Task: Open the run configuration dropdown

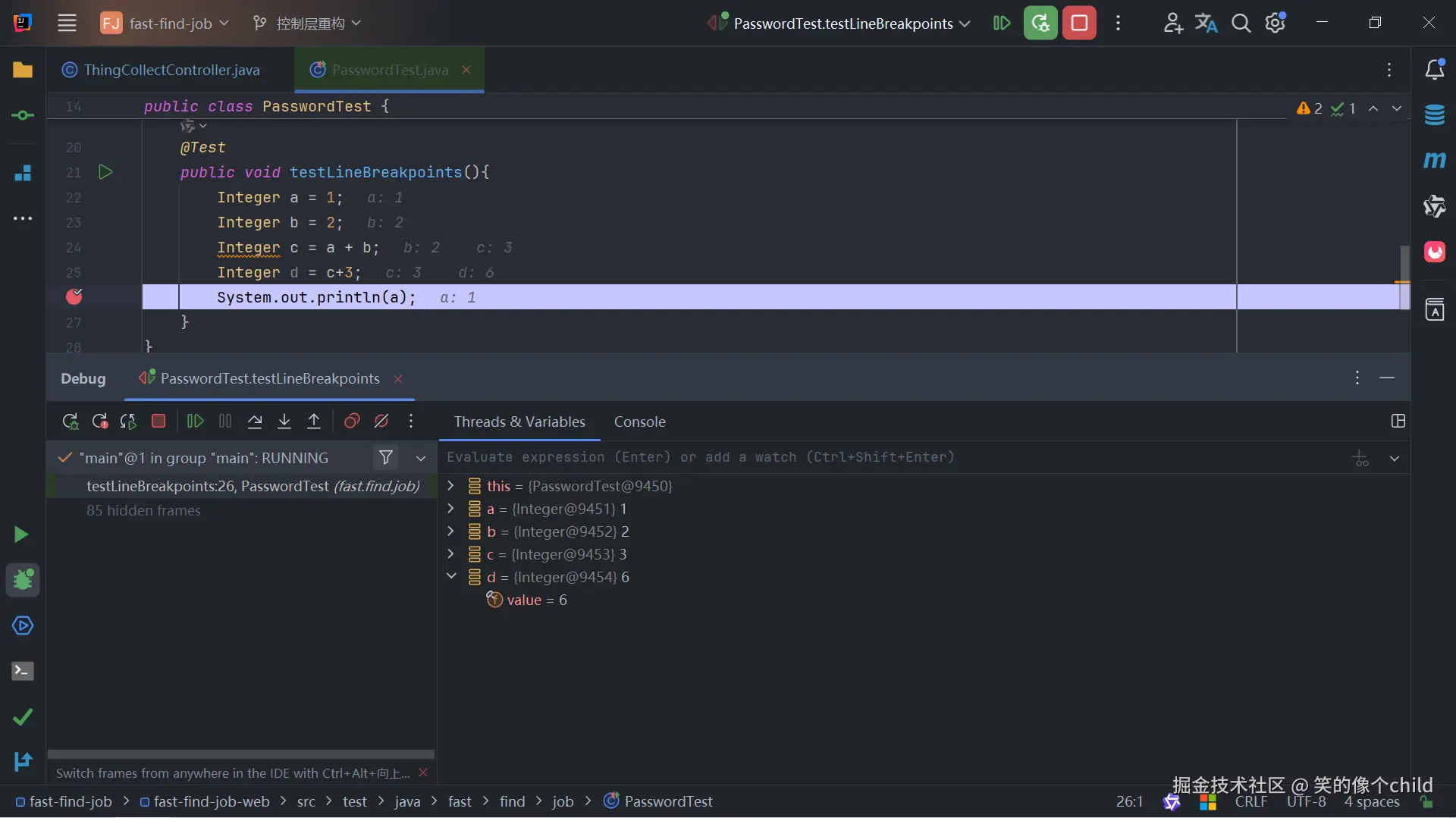Action: (x=839, y=24)
